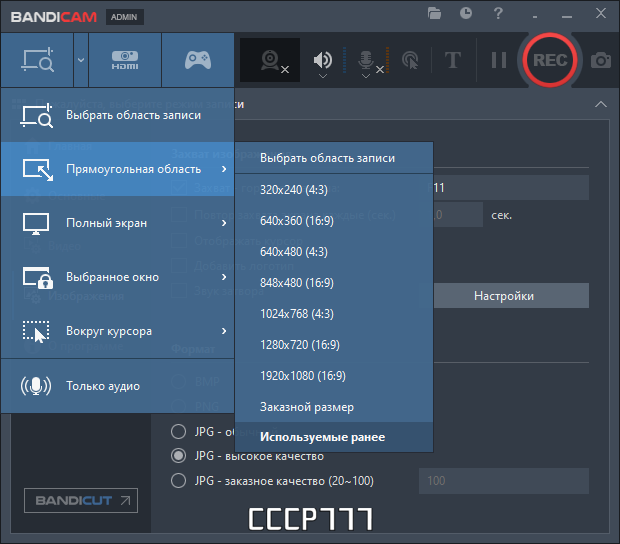The width and height of the screenshot is (620, 544).
Task: Click the text overlay T icon
Action: point(453,60)
